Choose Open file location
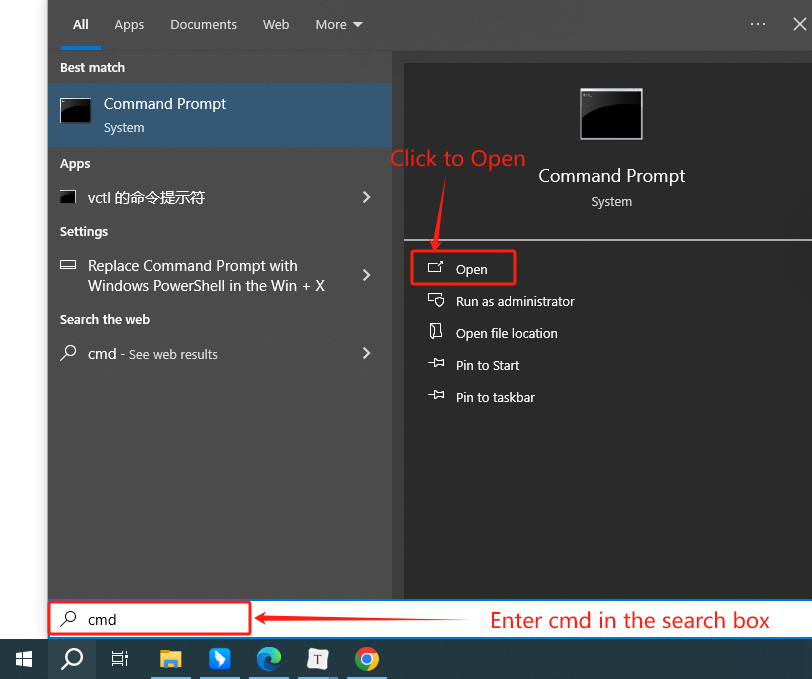The image size is (812, 679). (506, 334)
